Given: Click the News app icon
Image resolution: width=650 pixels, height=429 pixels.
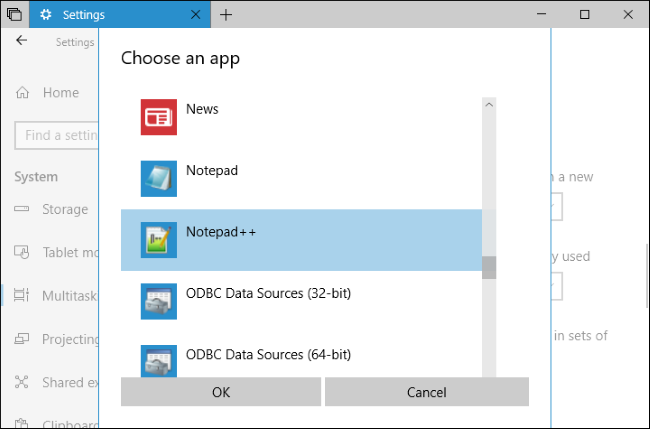Looking at the screenshot, I should [x=158, y=117].
